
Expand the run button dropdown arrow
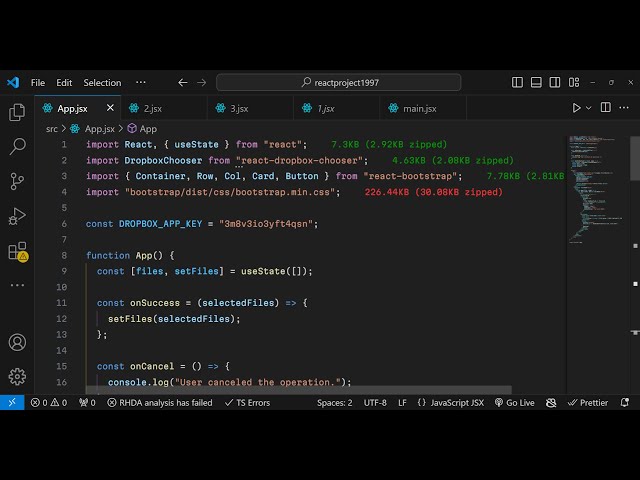589,108
